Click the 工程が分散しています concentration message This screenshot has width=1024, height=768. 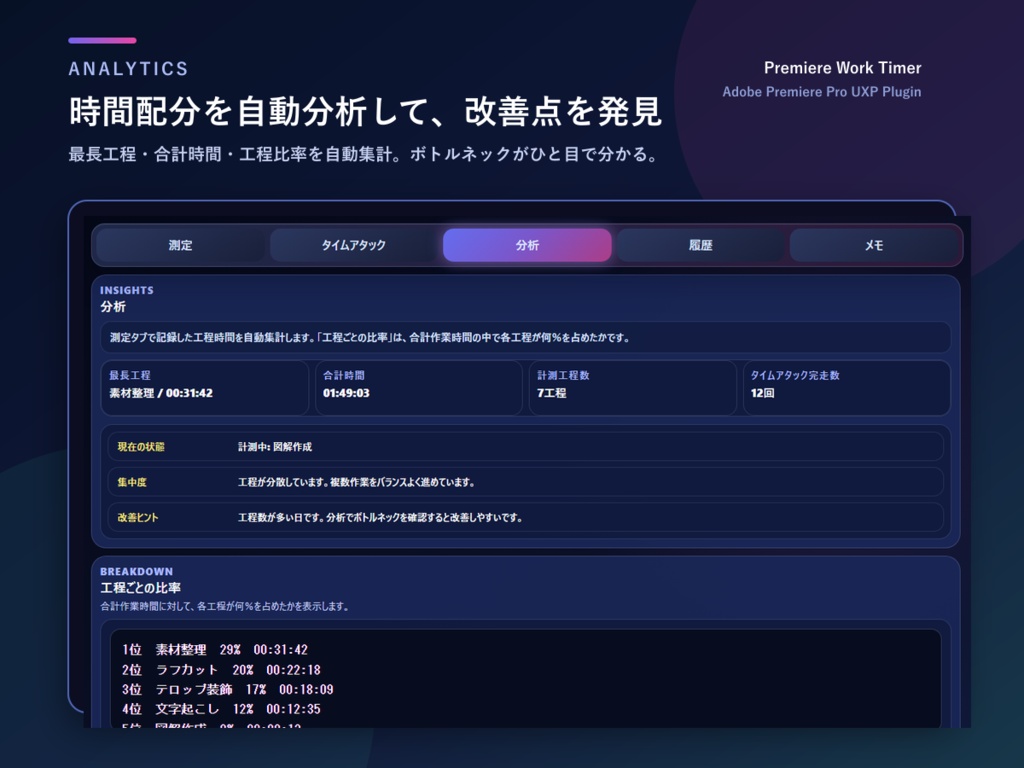click(x=357, y=482)
